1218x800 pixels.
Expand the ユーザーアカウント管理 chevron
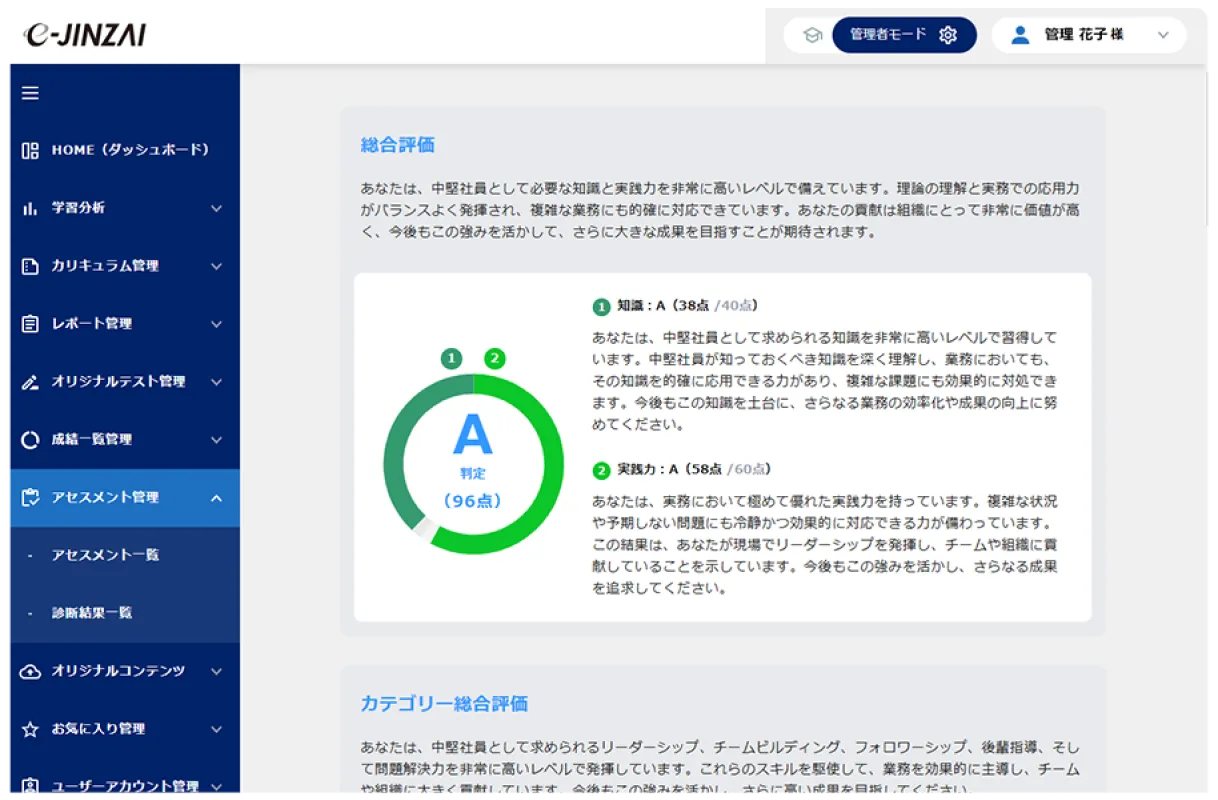coord(217,786)
